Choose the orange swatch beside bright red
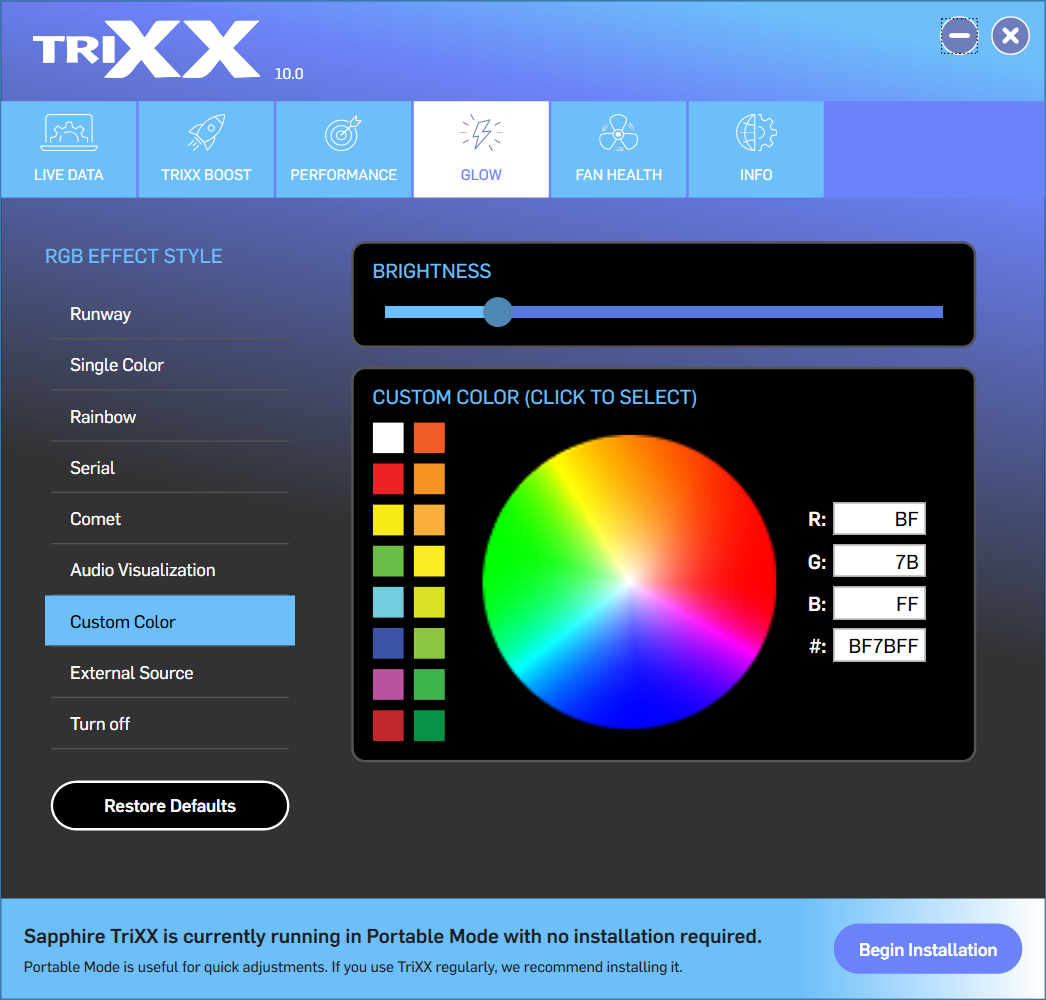Viewport: 1046px width, 1000px height. [x=429, y=479]
